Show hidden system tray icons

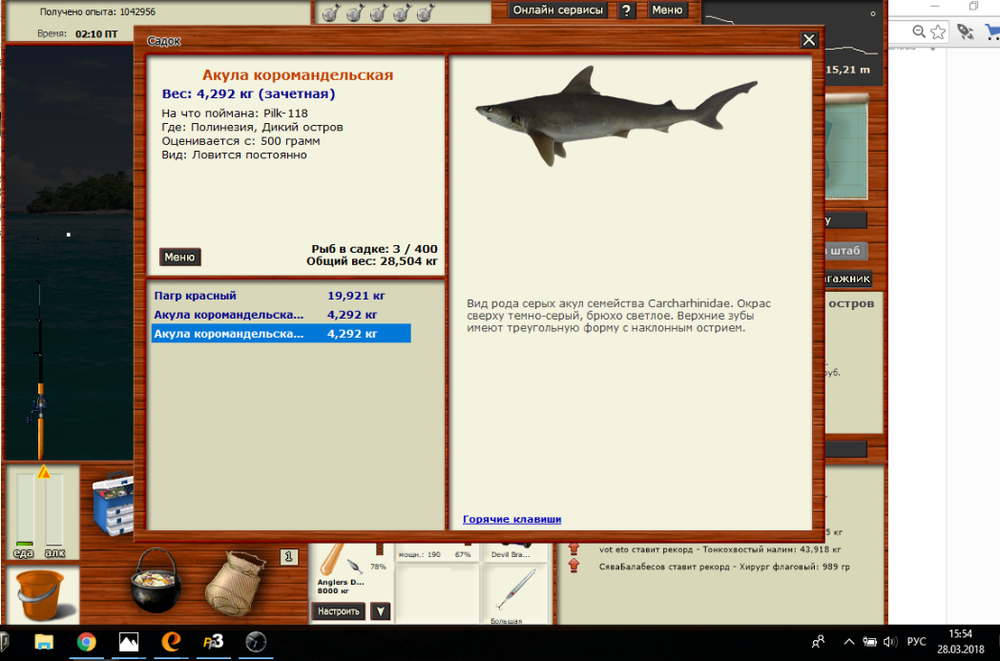point(849,641)
